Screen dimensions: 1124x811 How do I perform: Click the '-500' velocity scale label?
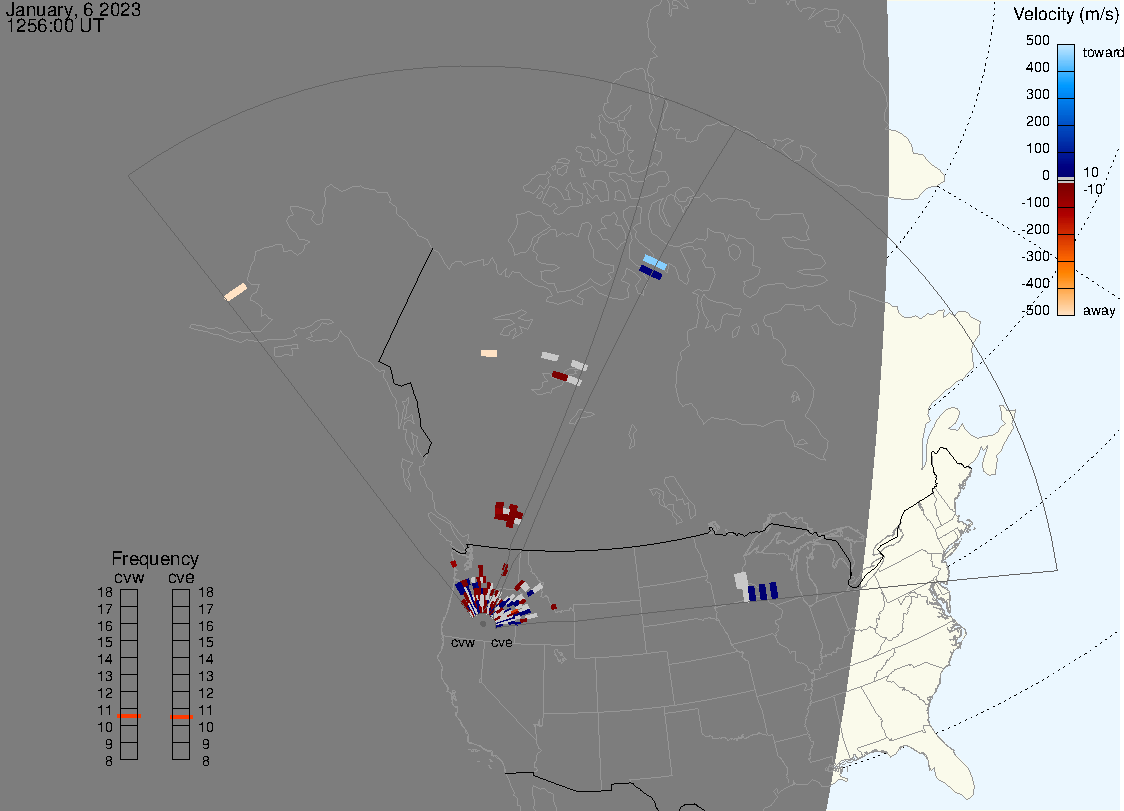(x=1035, y=310)
